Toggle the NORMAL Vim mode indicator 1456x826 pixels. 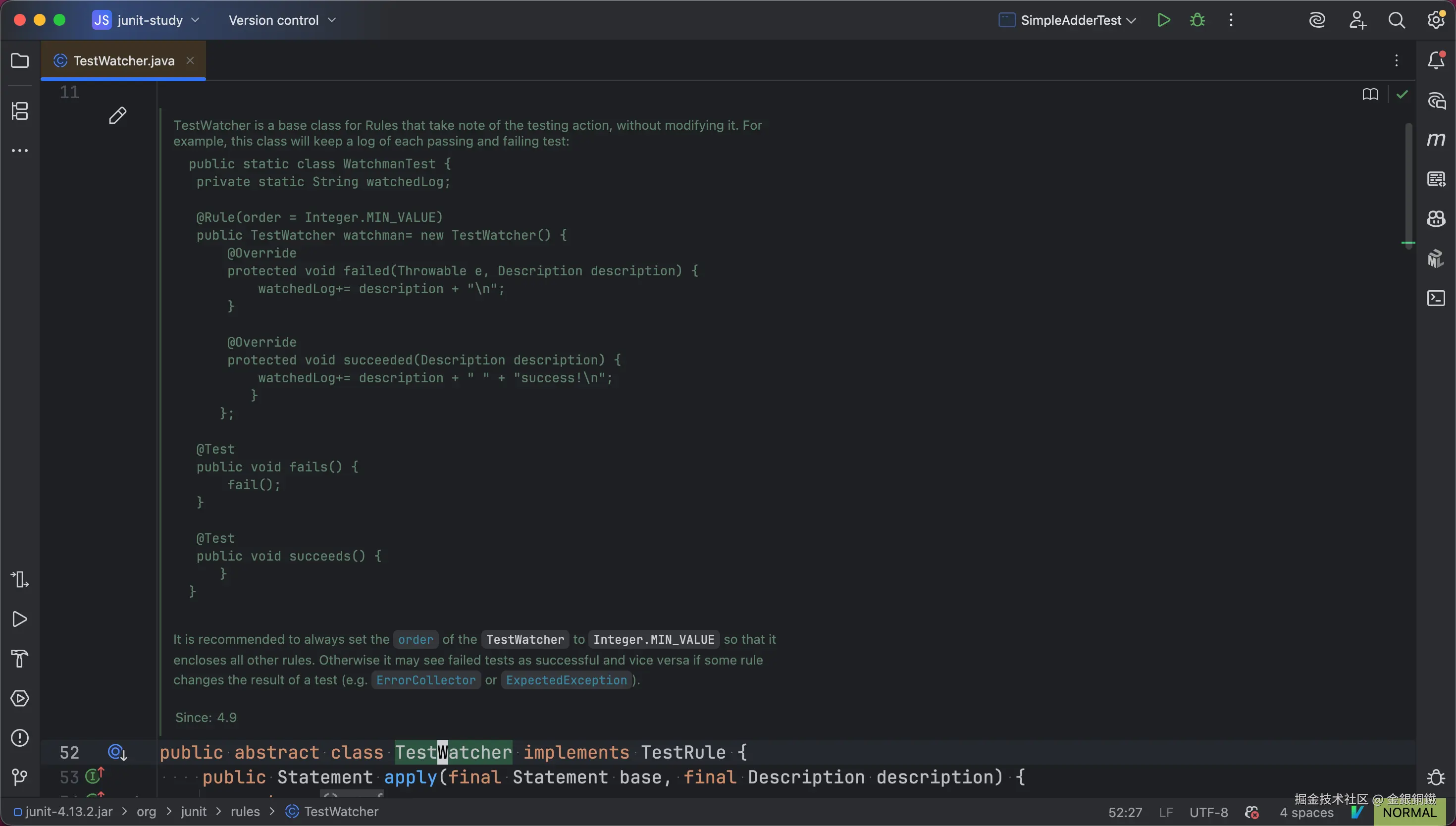(1409, 813)
